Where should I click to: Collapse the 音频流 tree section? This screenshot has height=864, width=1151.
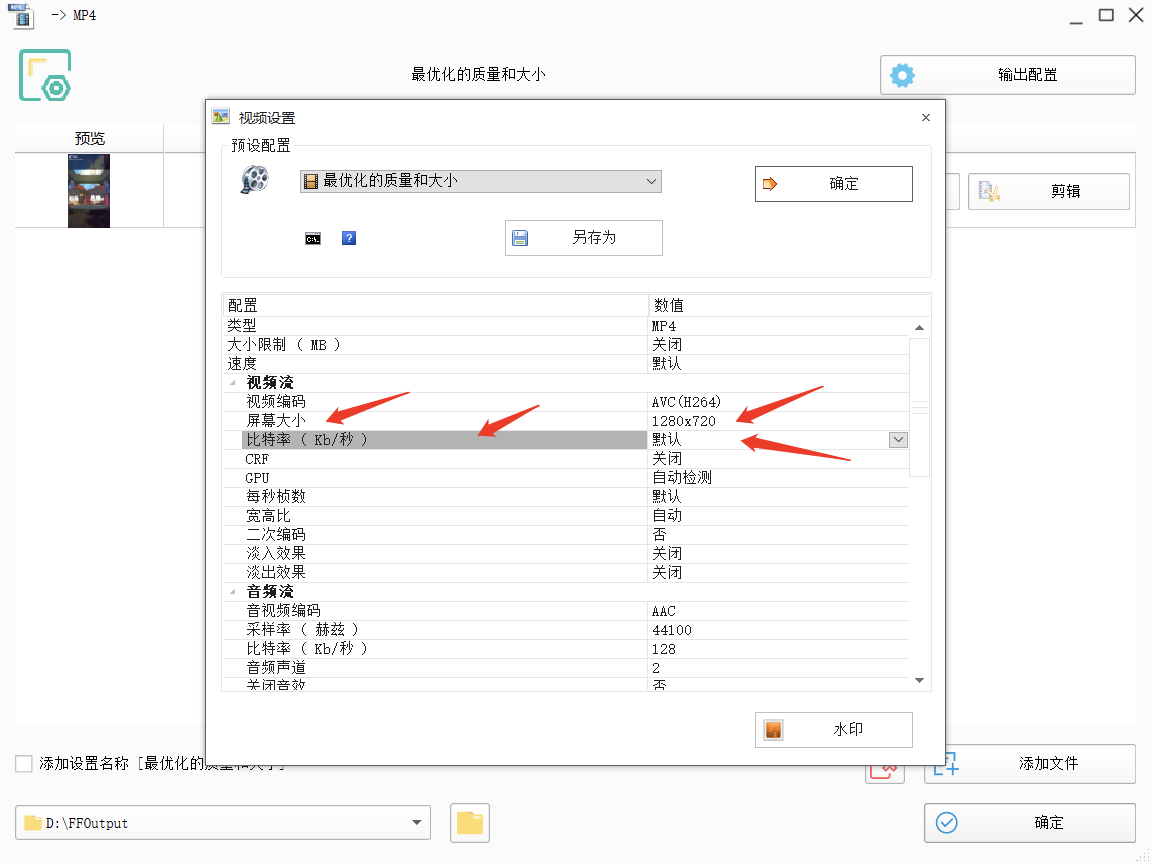(x=233, y=592)
